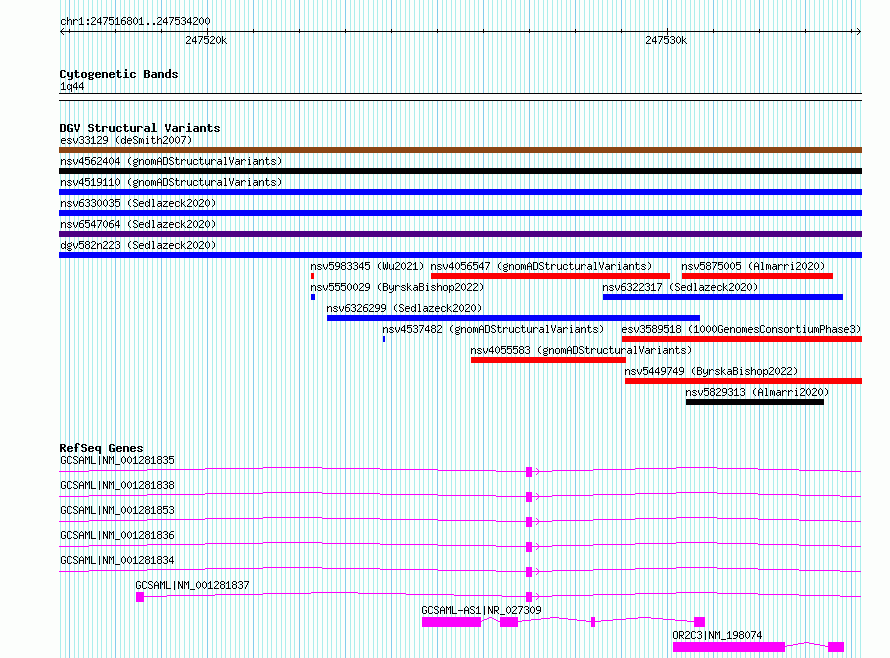Click the RefSeq Genes track title

click(x=101, y=448)
